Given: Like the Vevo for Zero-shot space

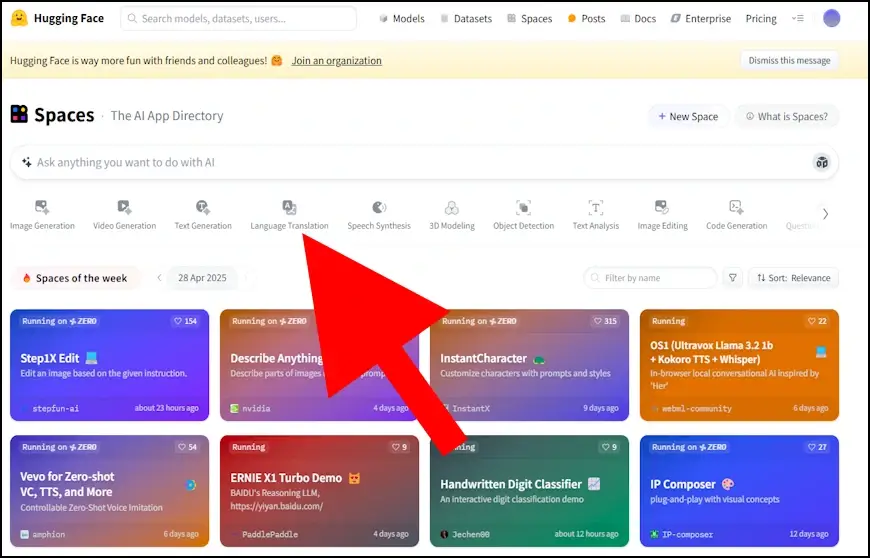Looking at the screenshot, I should [186, 447].
